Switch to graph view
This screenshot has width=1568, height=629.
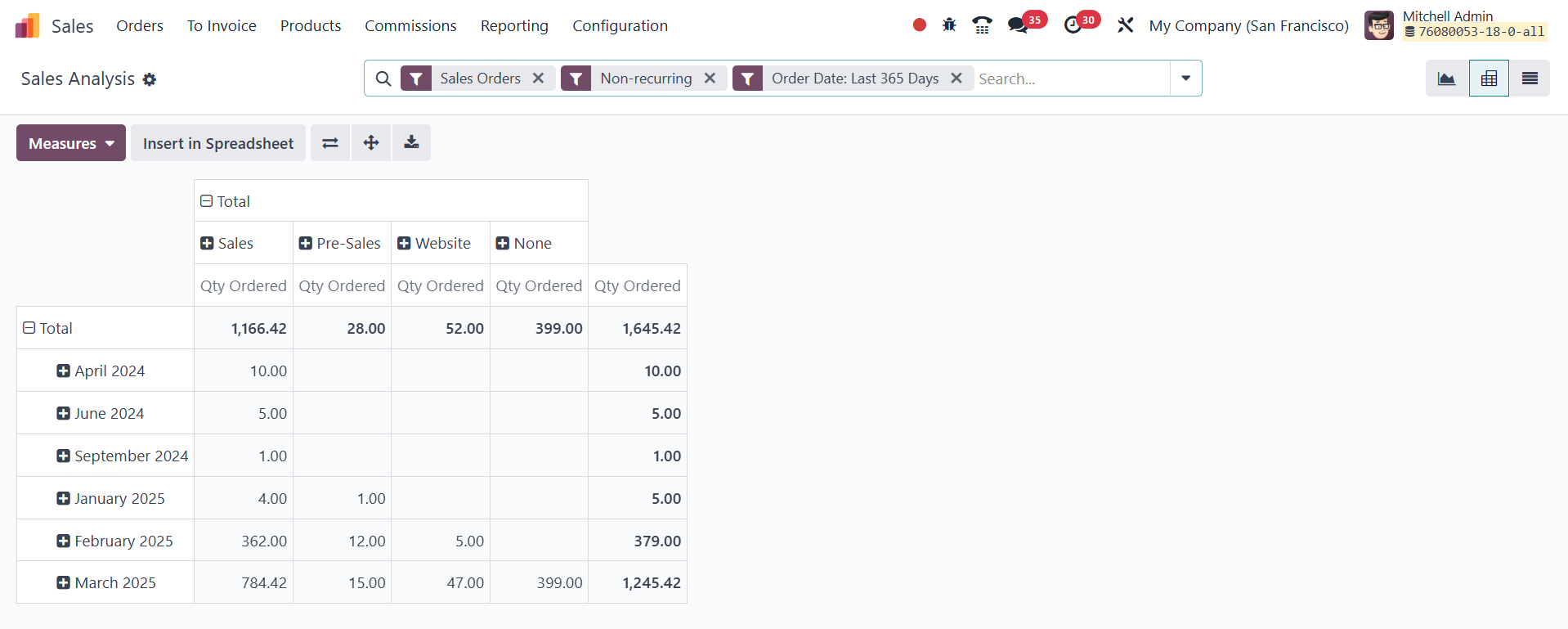[x=1446, y=79]
